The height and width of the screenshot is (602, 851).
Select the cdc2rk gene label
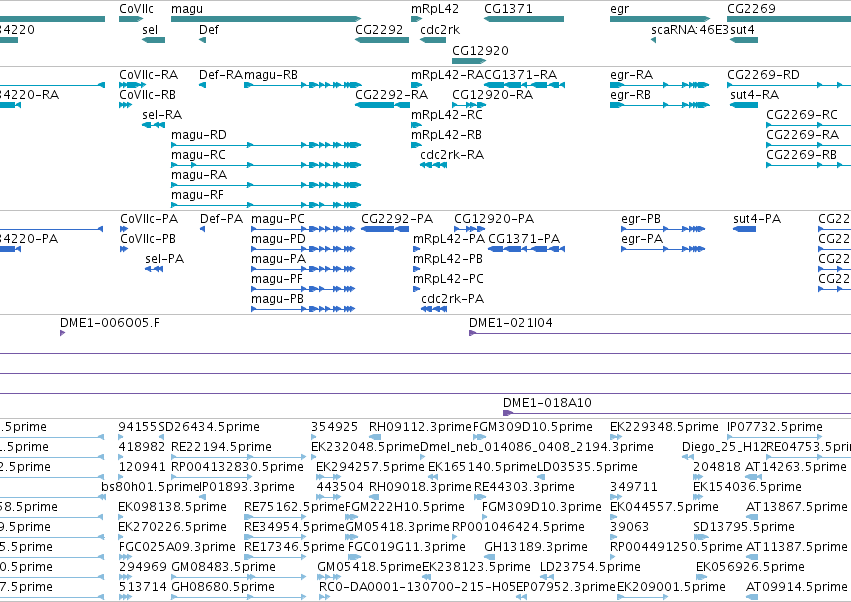[440, 29]
